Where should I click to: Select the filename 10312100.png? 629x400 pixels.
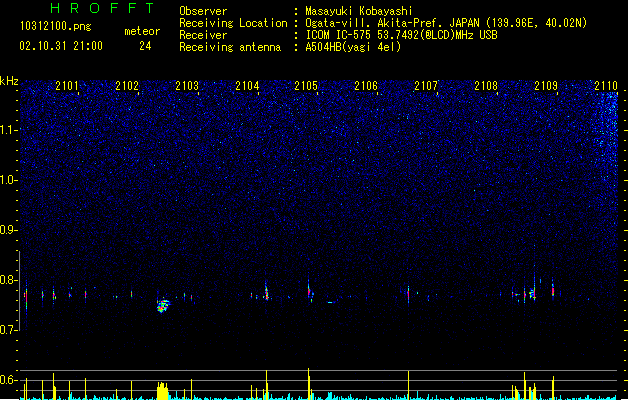coord(56,26)
